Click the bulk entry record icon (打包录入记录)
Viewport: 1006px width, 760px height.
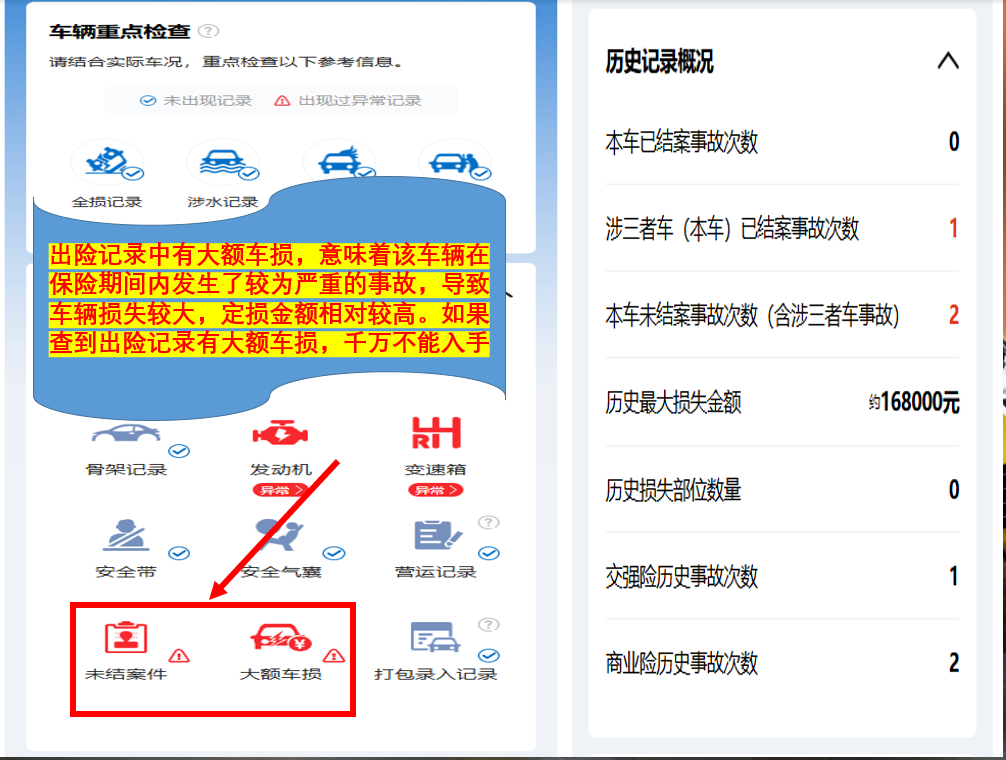436,638
